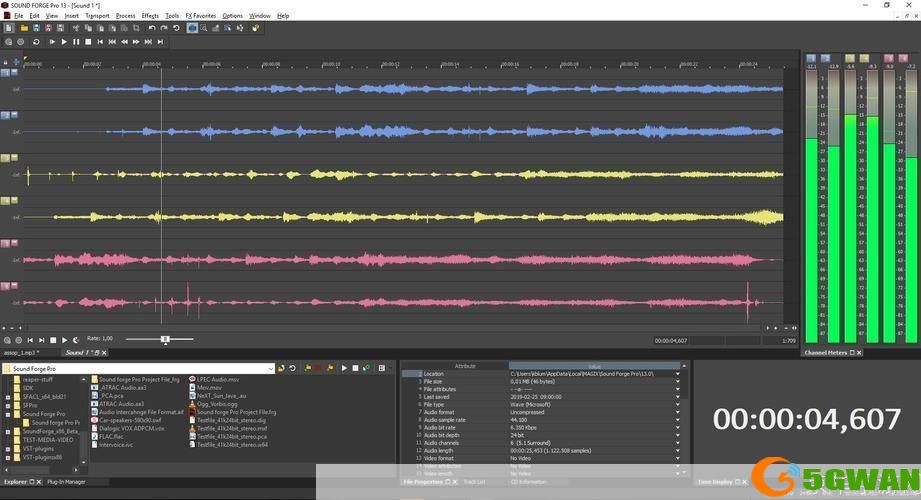This screenshot has width=921, height=500.
Task: Open the Process menu
Action: 125,16
